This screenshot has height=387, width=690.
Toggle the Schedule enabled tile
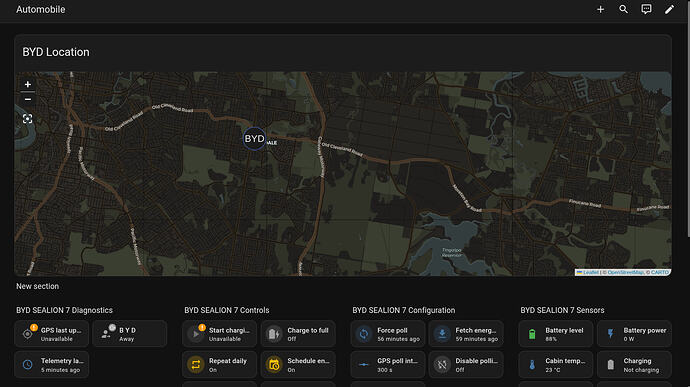click(x=298, y=365)
